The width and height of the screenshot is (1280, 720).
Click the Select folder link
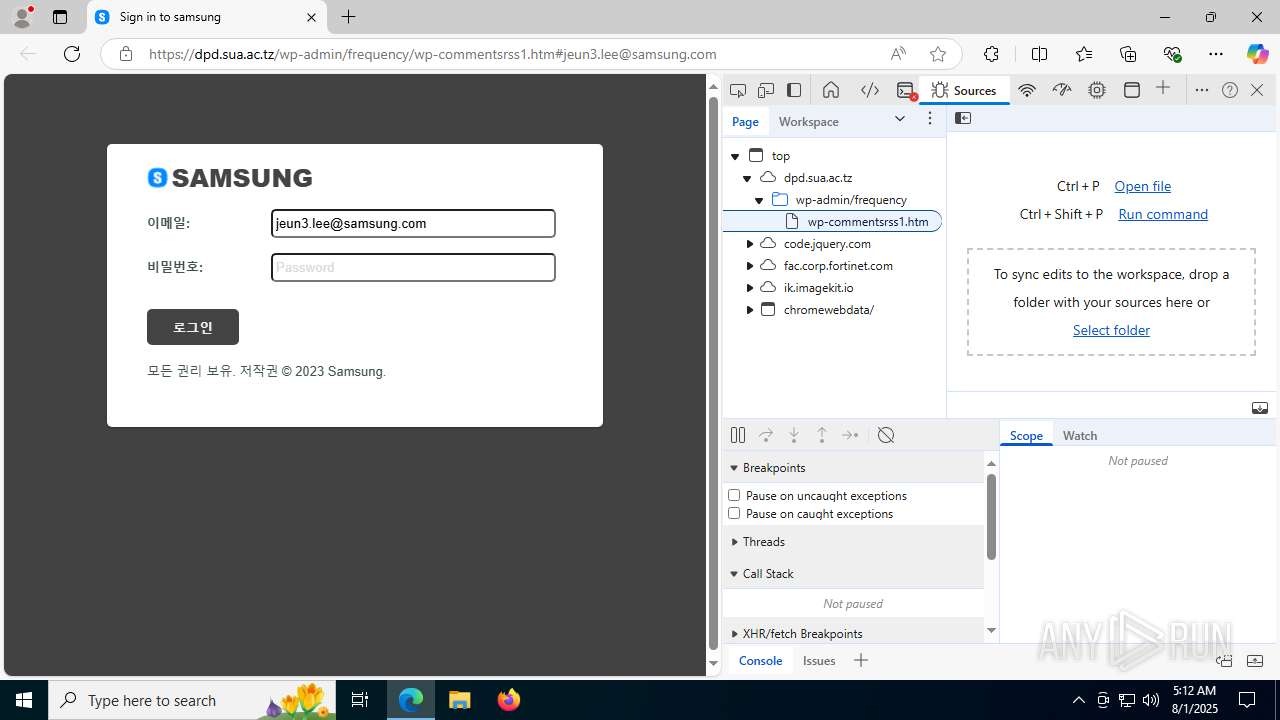1111,330
